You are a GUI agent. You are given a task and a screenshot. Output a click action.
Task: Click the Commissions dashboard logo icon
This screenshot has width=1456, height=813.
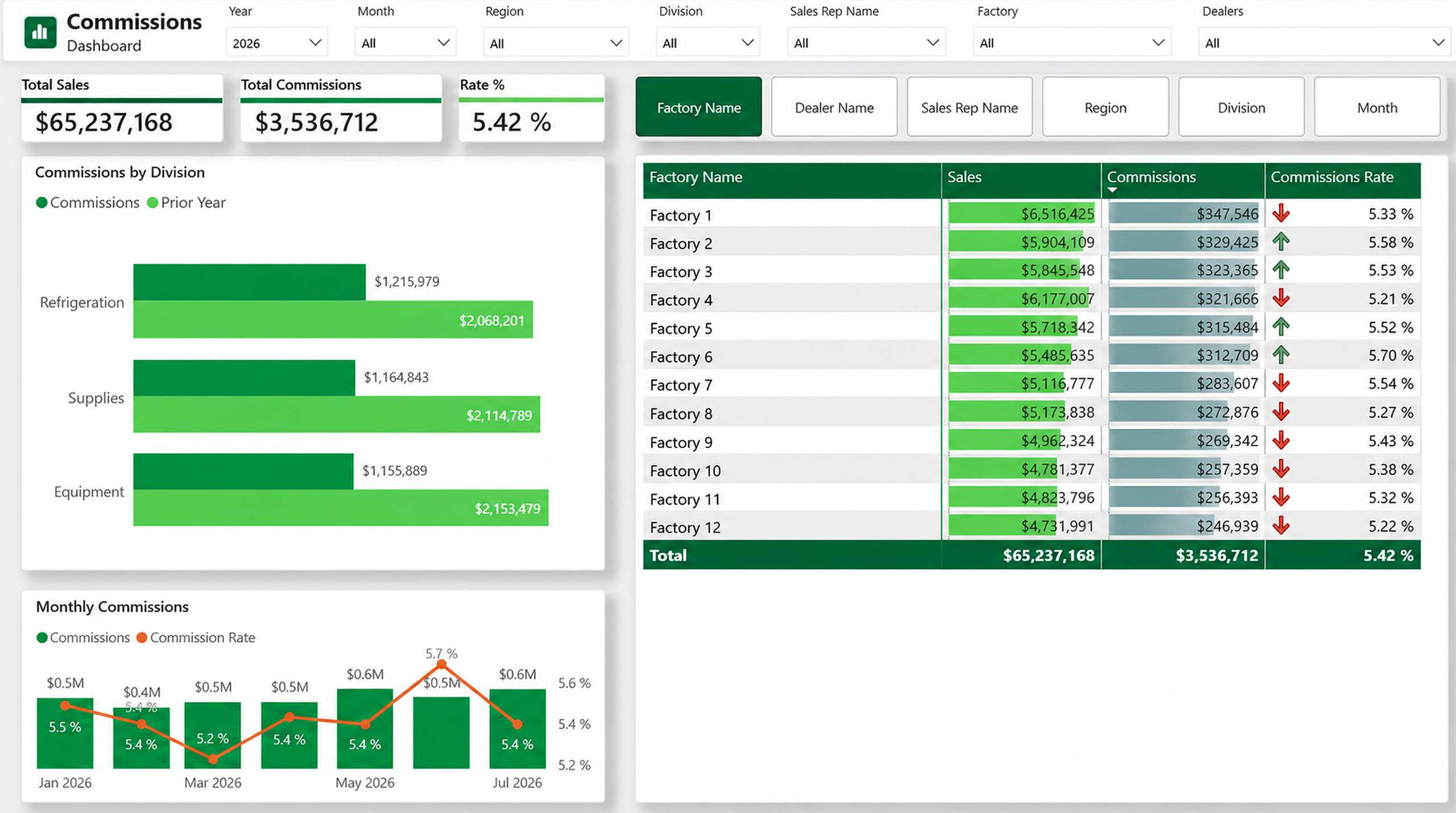(40, 32)
